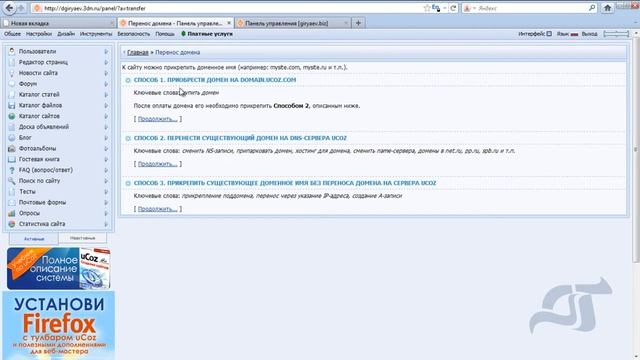Open the Дизайн menu
Viewport: 640px width, 360px height.
(x=66, y=34)
